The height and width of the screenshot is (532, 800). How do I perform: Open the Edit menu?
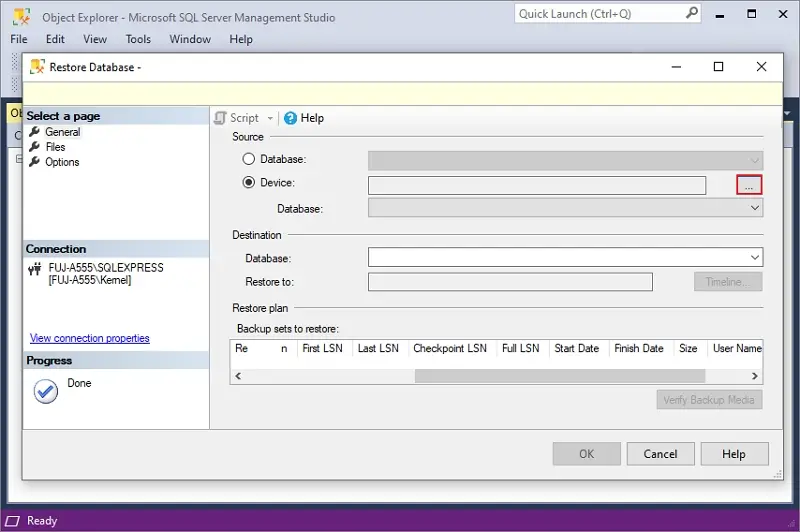point(55,39)
